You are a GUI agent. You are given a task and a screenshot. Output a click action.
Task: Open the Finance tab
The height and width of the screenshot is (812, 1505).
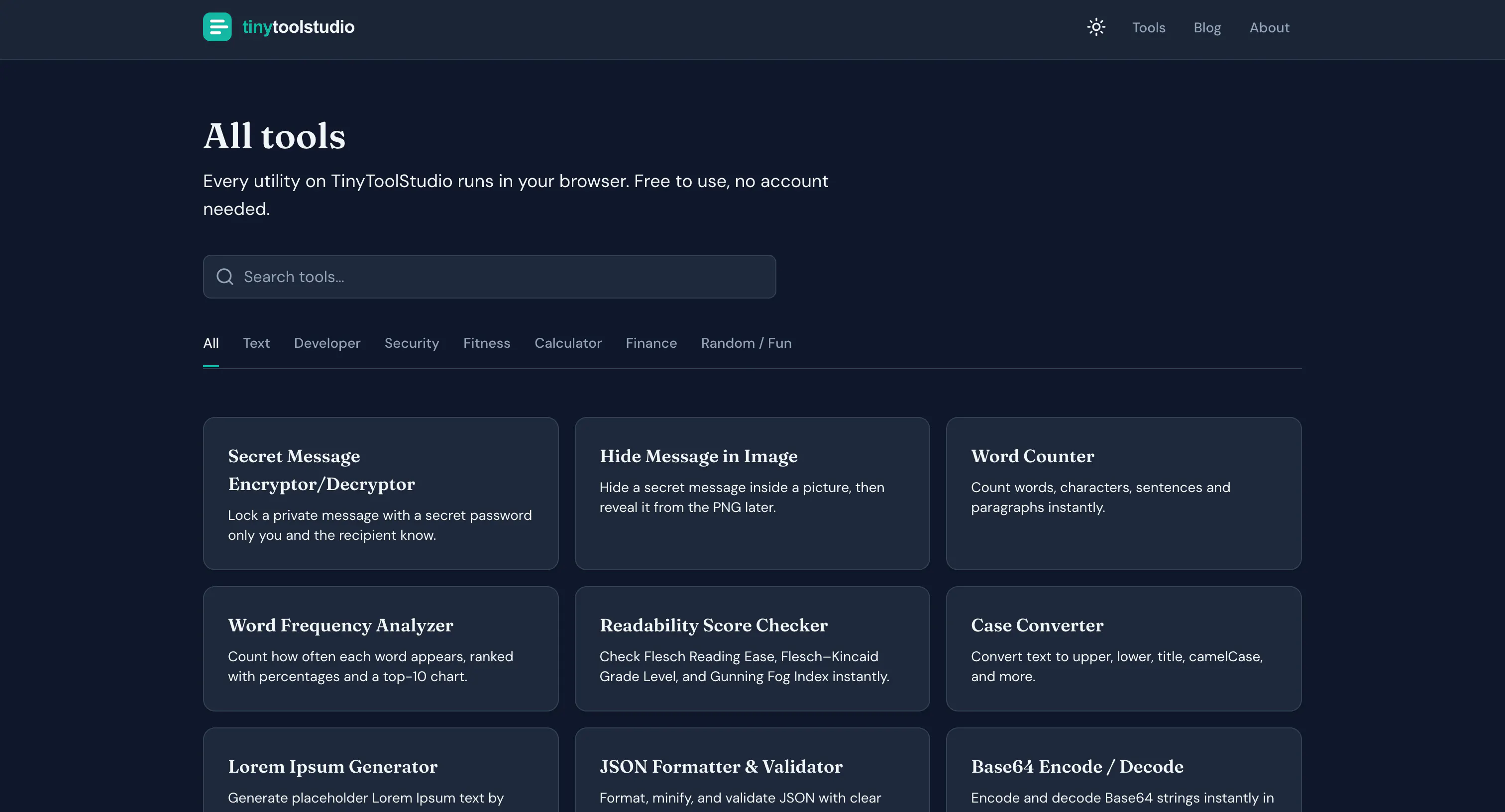pos(651,343)
